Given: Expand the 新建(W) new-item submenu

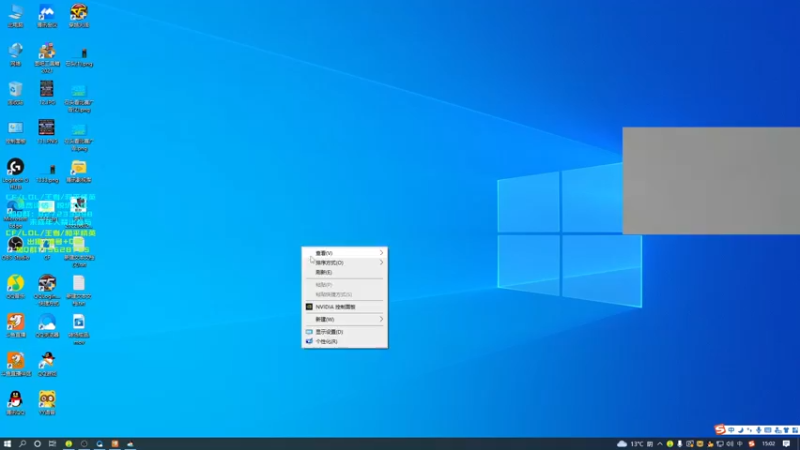Looking at the screenshot, I should coord(344,319).
